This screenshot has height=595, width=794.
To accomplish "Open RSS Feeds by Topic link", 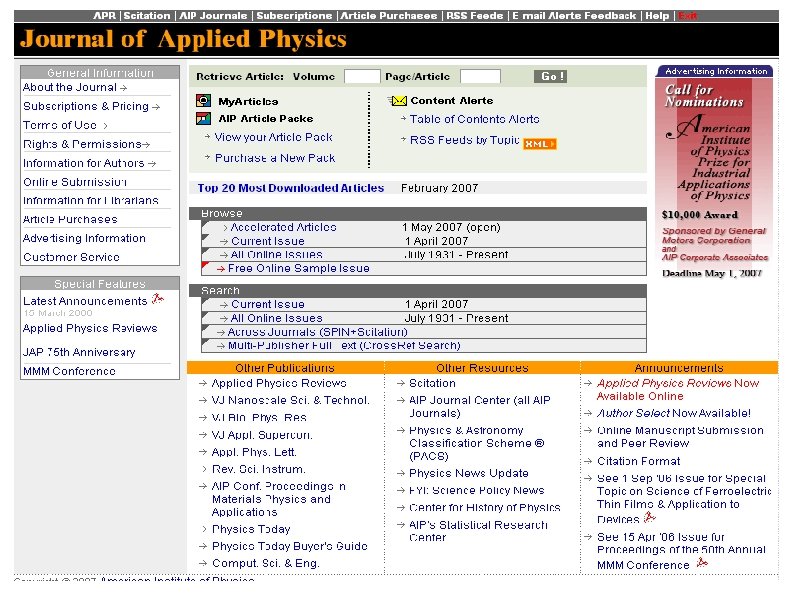I will (x=464, y=140).
